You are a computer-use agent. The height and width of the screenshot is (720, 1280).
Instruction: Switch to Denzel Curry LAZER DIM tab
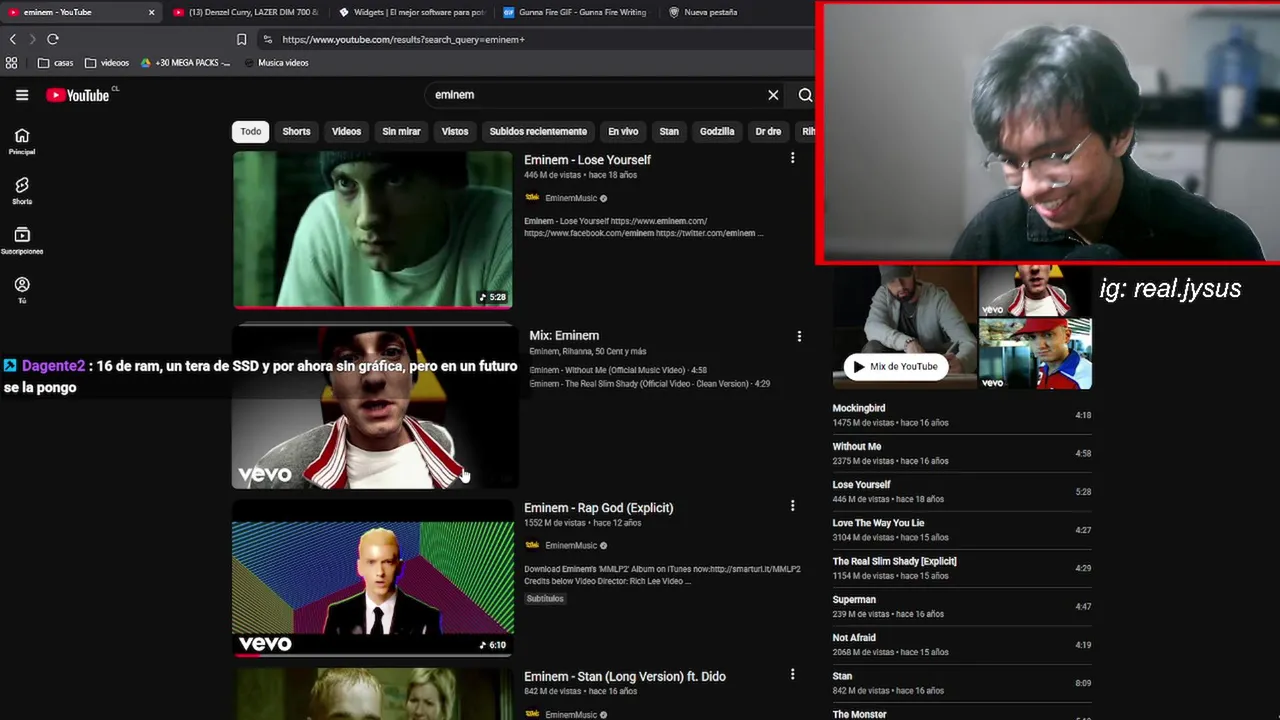245,12
